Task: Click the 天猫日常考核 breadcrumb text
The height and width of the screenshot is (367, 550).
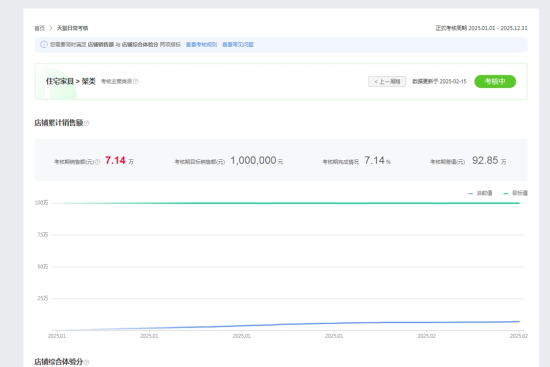Action: coord(73,28)
